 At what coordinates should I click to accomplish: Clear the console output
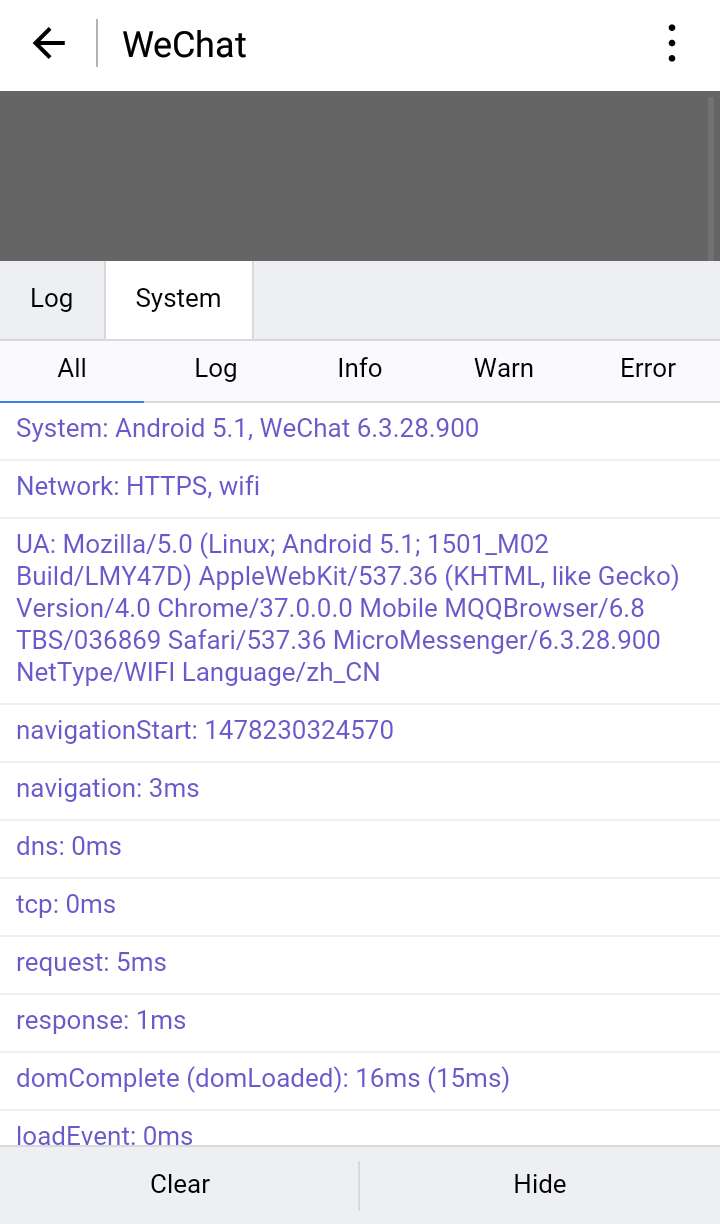[x=180, y=1185]
